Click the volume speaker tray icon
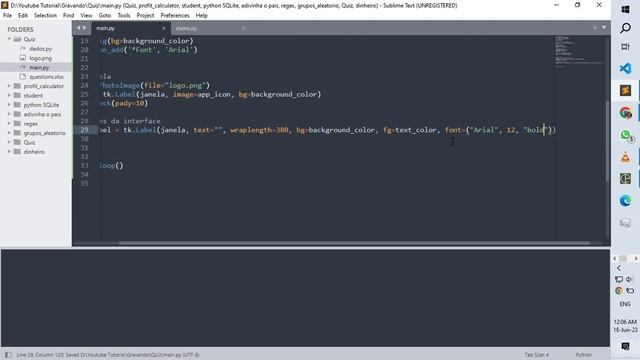The image size is (640, 360). 629,279
